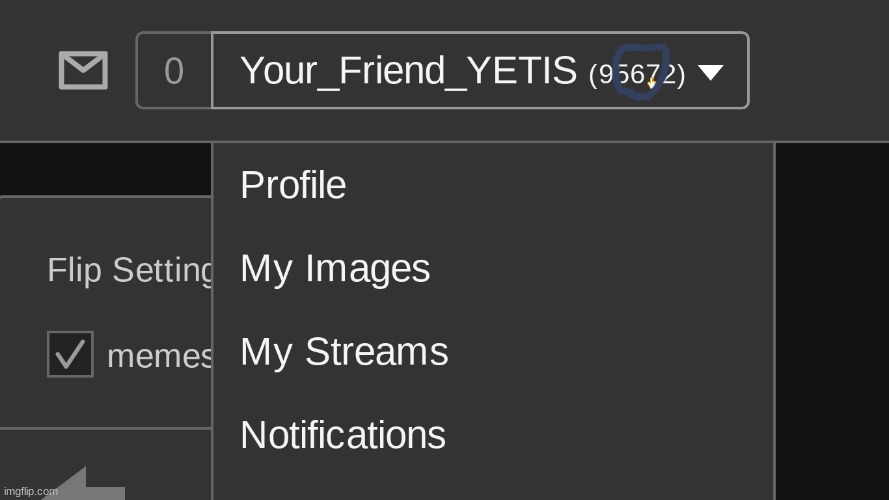Image resolution: width=889 pixels, height=500 pixels.
Task: Open the Your_Friend_YETIS account dropdown
Action: coord(480,70)
